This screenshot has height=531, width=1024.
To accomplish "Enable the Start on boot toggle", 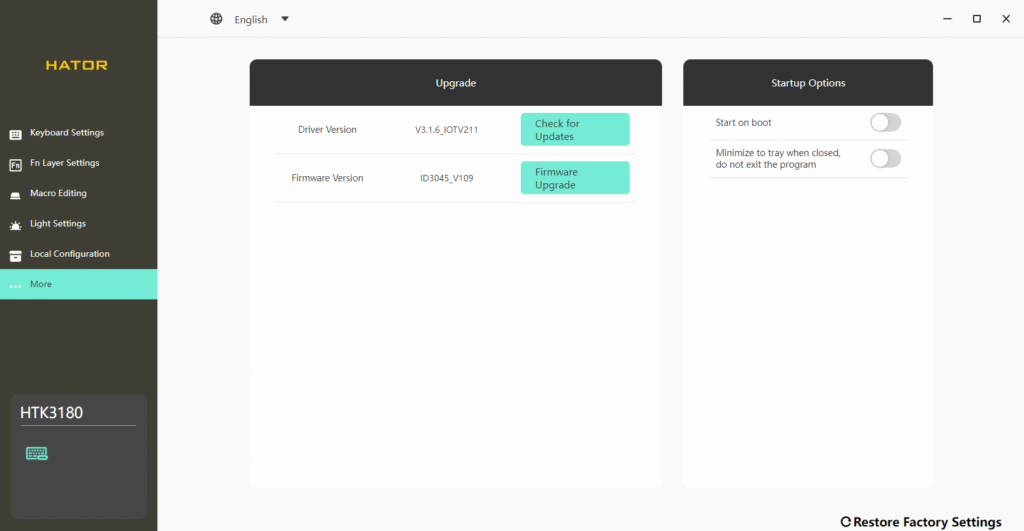I will point(885,122).
